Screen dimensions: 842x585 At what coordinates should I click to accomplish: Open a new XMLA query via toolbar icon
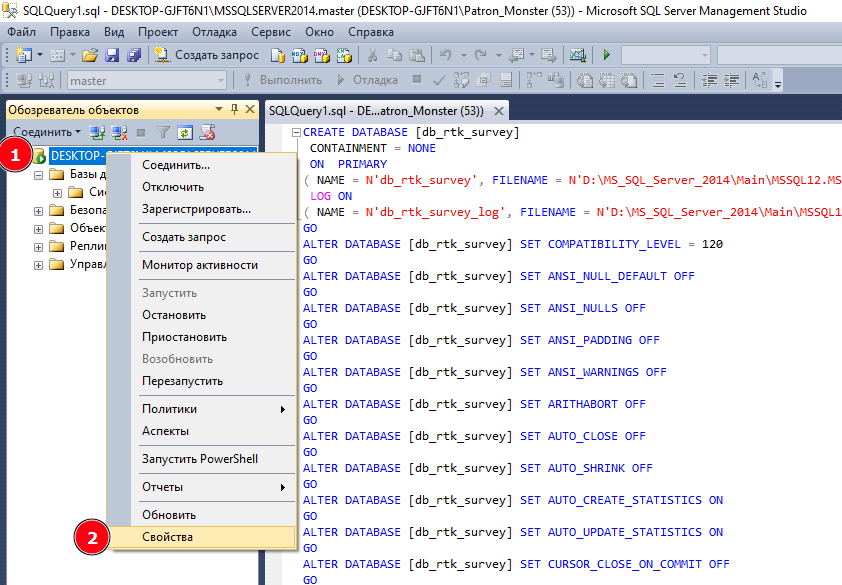click(344, 55)
